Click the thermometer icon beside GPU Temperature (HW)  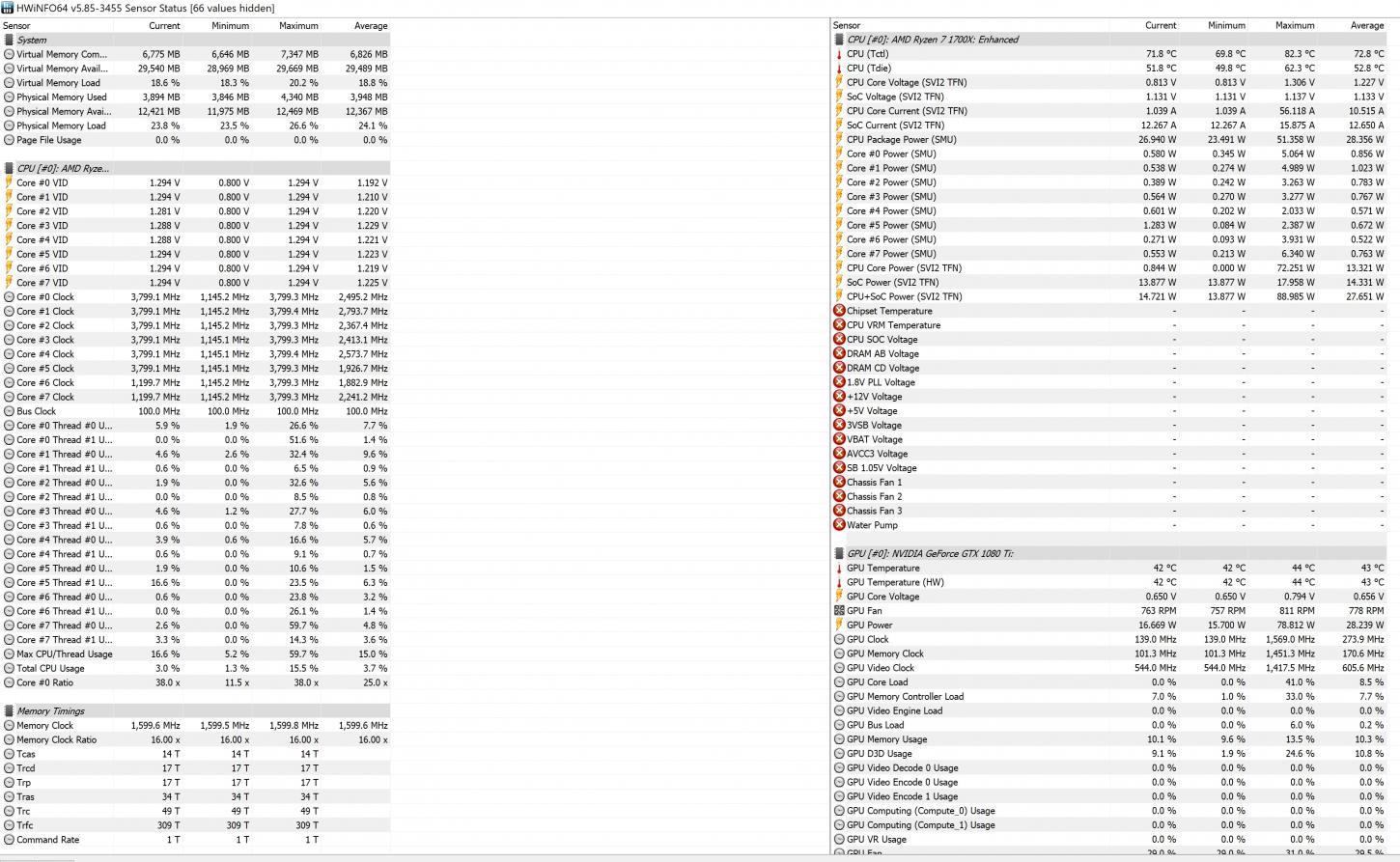click(x=839, y=582)
